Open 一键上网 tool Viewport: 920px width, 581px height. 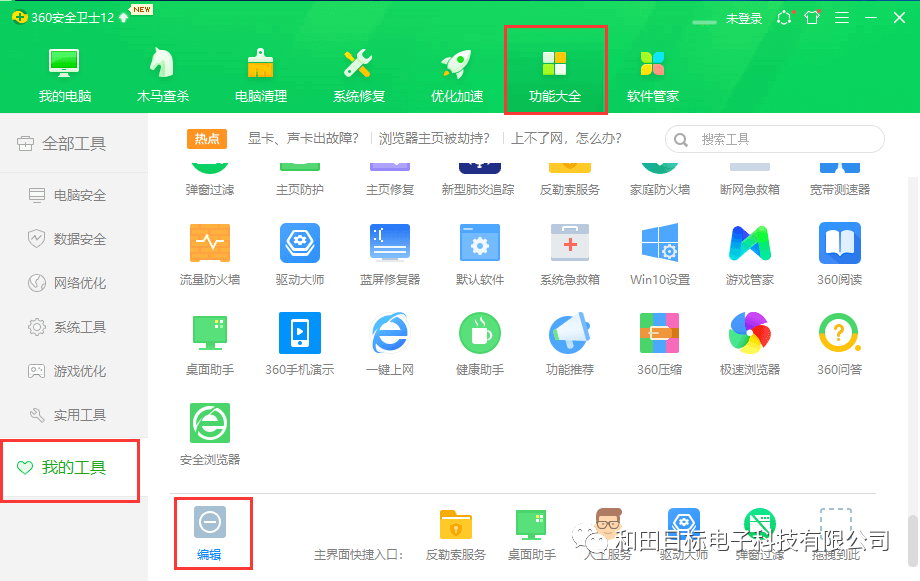(x=390, y=344)
